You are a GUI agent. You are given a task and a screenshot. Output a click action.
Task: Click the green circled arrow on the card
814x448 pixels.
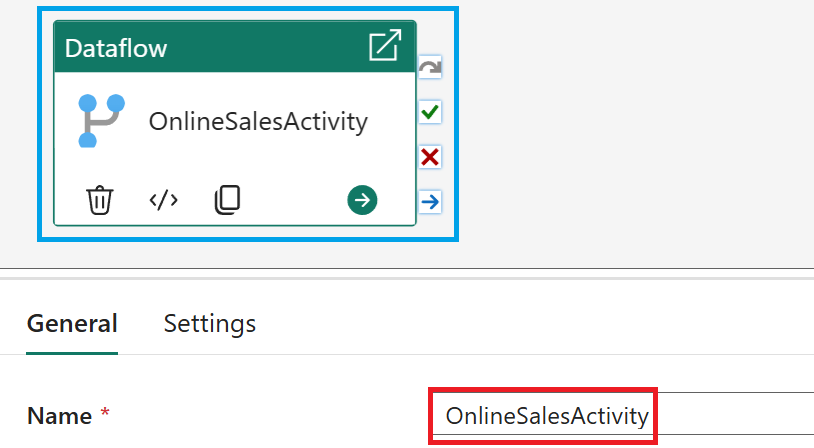[x=362, y=200]
